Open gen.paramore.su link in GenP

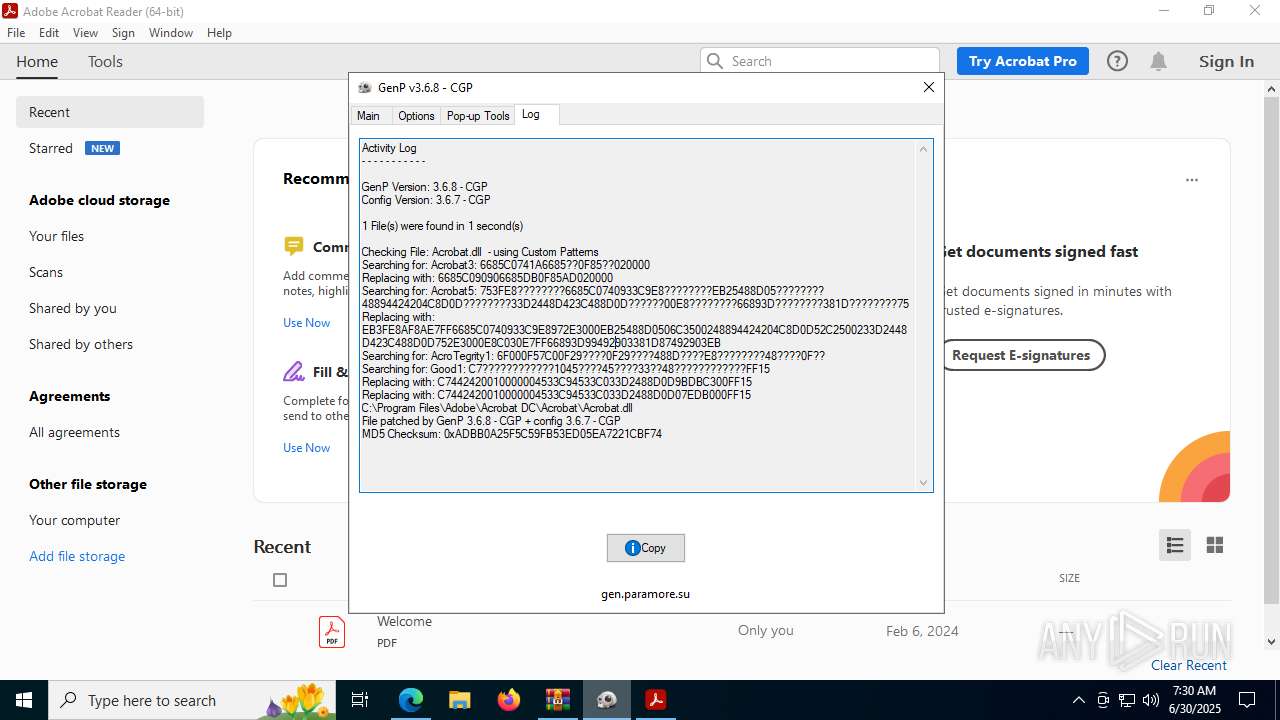click(x=645, y=594)
